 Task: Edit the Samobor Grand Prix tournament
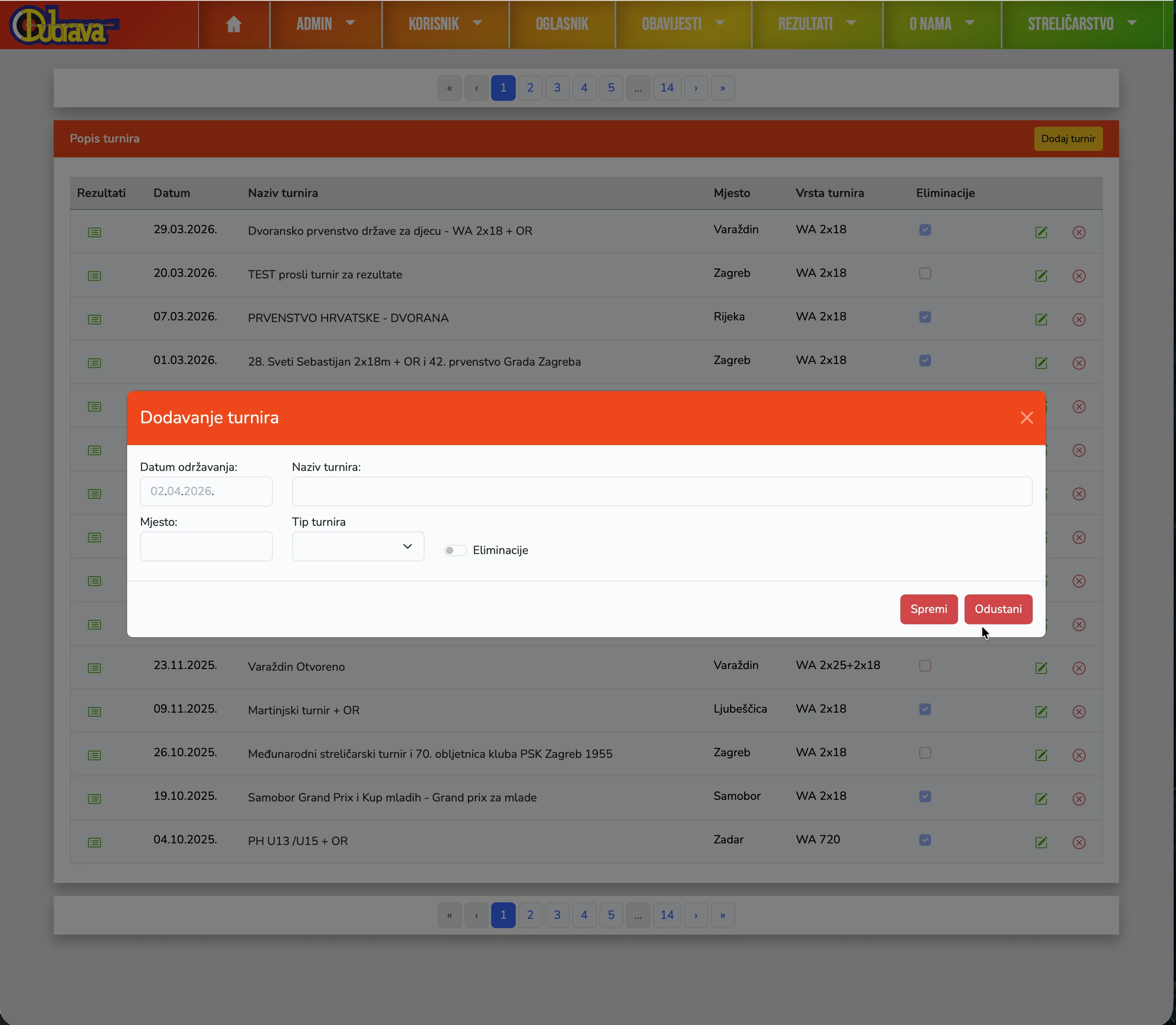pyautogui.click(x=1041, y=799)
